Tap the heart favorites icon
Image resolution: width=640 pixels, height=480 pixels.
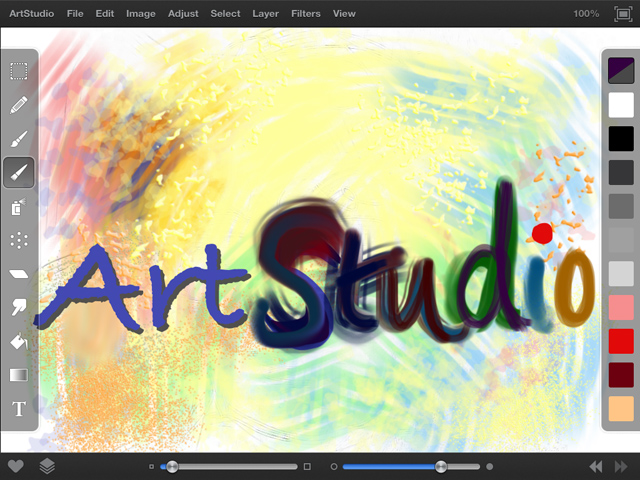click(x=16, y=466)
